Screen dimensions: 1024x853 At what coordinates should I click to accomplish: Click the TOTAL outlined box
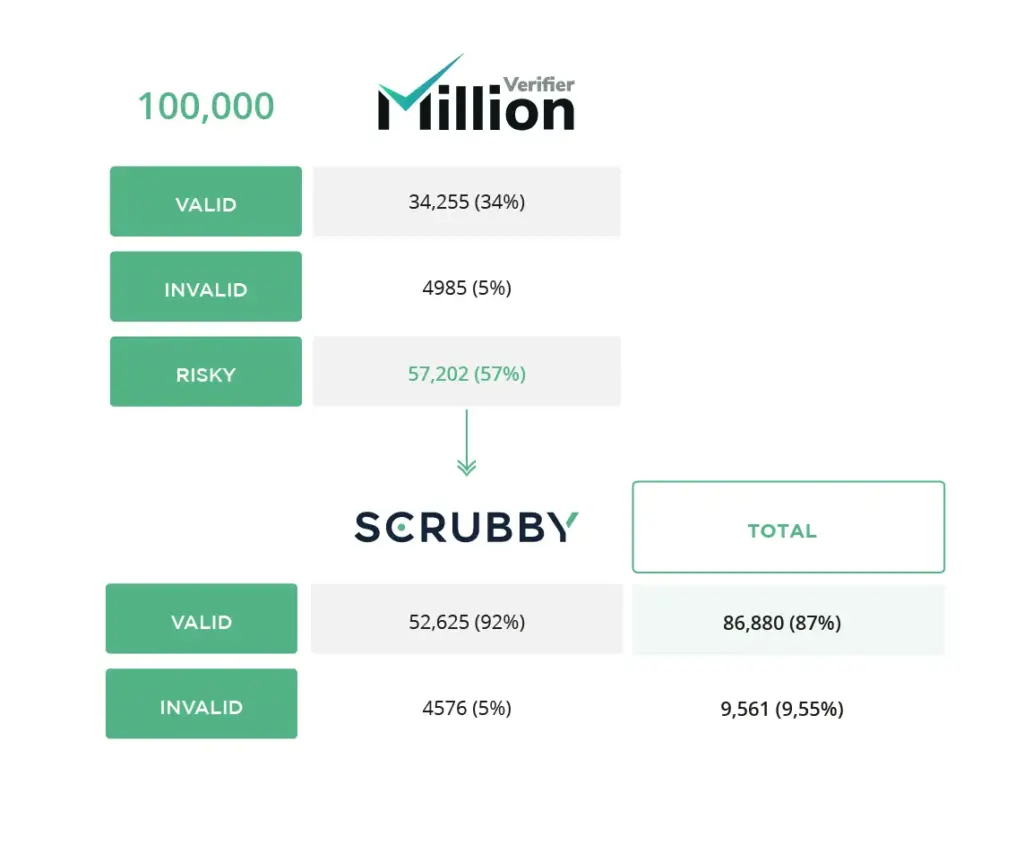[x=788, y=527]
